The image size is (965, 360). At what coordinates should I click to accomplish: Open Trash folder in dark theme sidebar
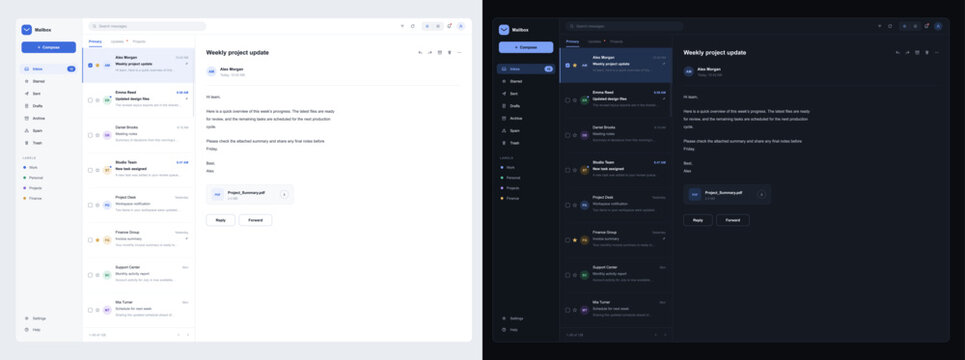click(526, 143)
